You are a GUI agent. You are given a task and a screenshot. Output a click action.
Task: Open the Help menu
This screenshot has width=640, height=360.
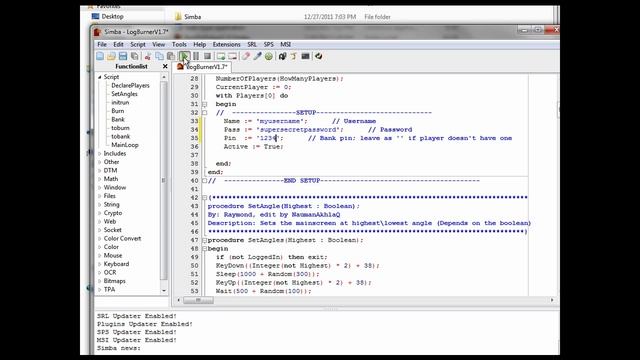tap(200, 44)
